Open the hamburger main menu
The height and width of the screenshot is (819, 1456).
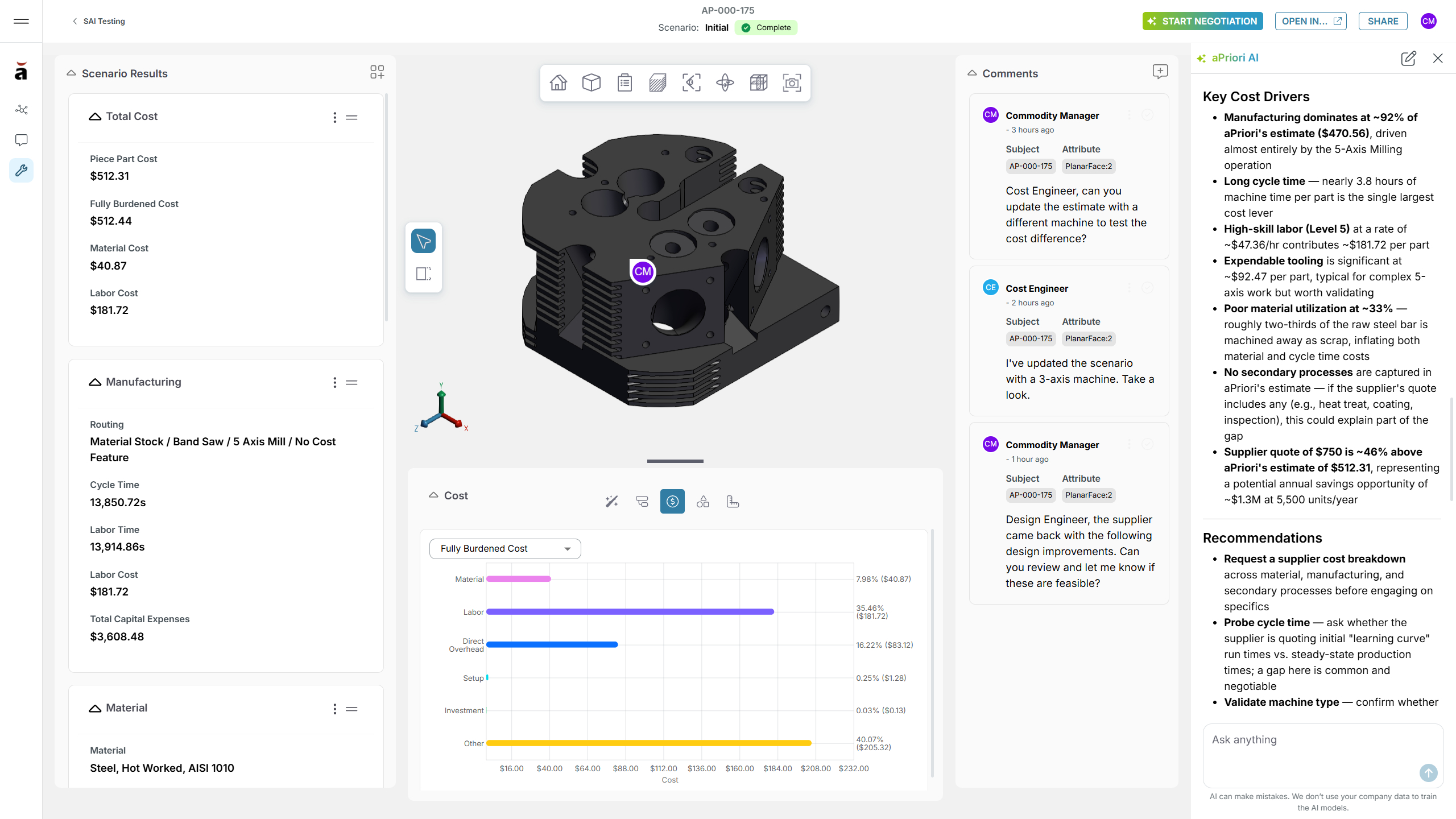[21, 21]
